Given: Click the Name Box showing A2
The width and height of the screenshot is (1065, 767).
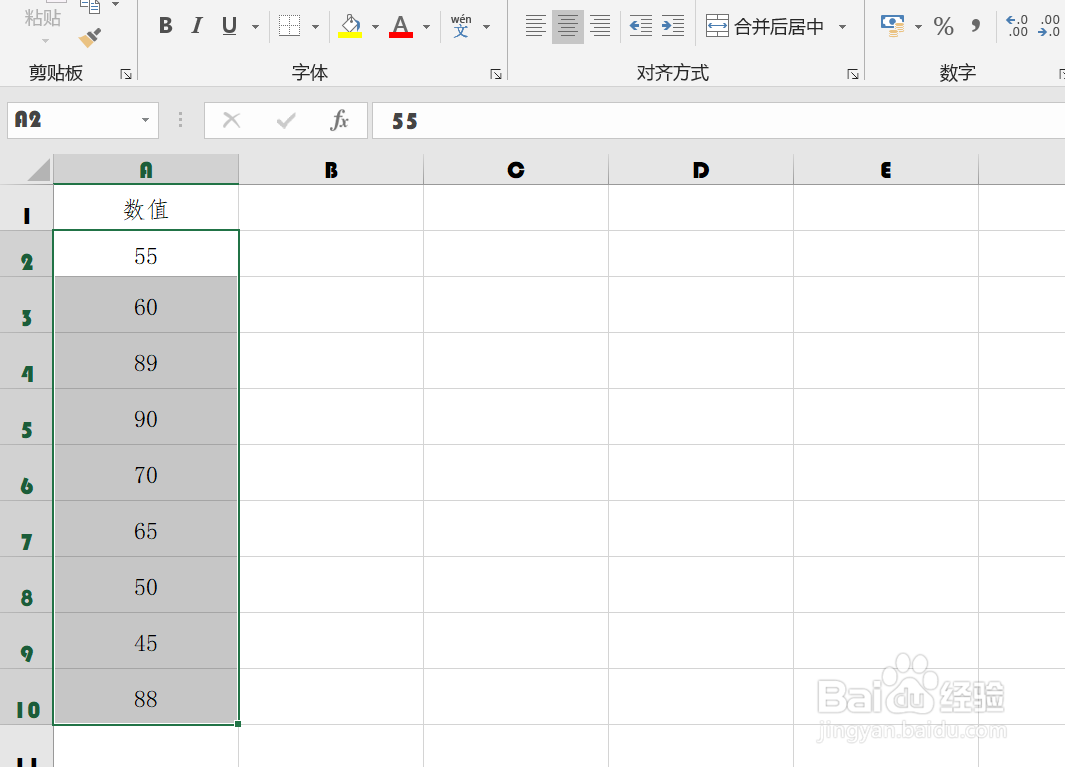Looking at the screenshot, I should 75,120.
